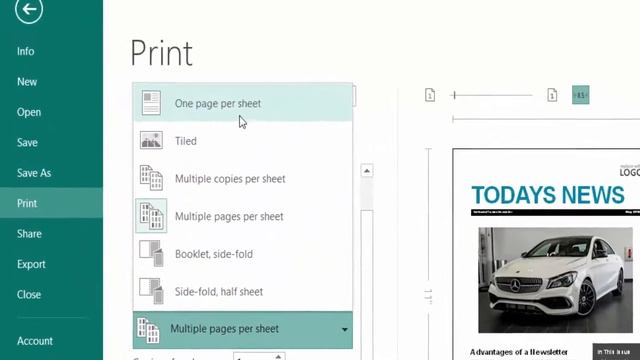
Task: Click Save in the sidebar
Action: coord(27,142)
